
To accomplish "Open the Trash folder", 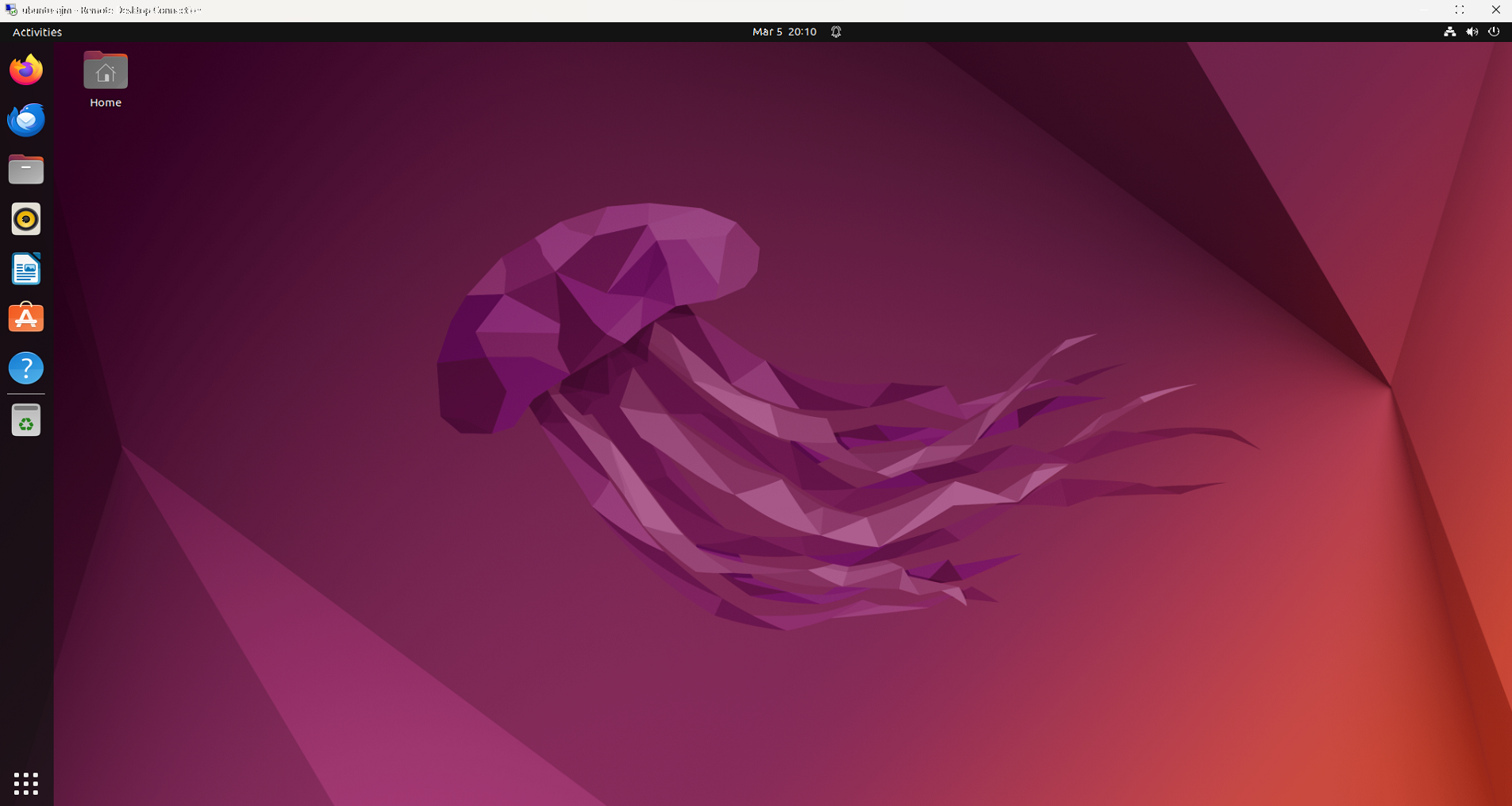I will 25,420.
